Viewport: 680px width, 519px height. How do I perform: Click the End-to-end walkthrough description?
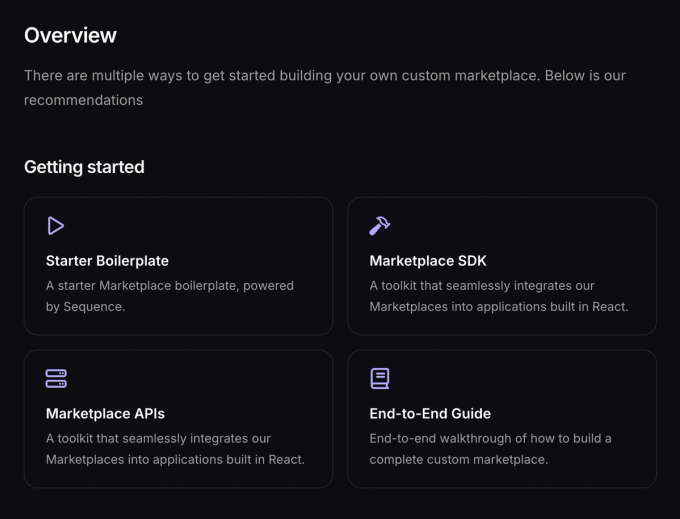click(490, 449)
